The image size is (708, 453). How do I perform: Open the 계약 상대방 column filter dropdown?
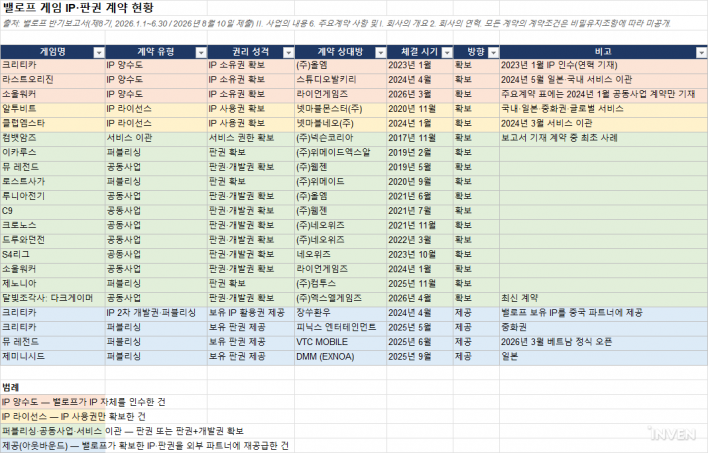[381, 53]
